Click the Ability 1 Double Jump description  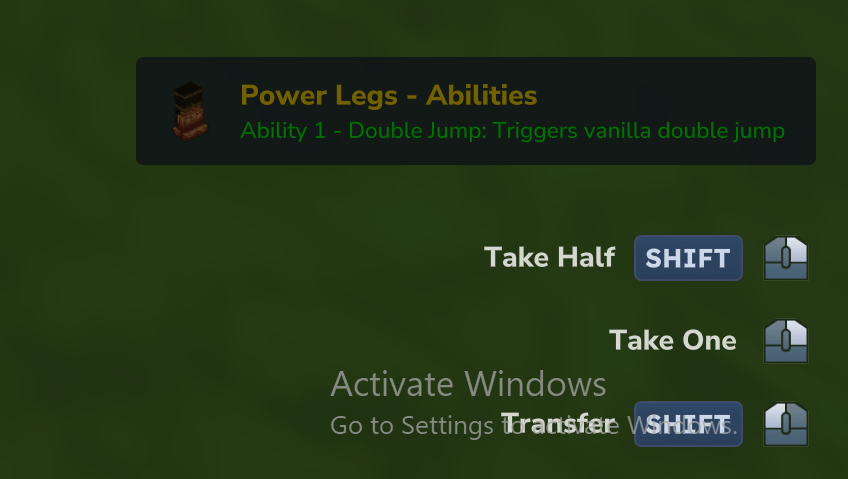512,131
